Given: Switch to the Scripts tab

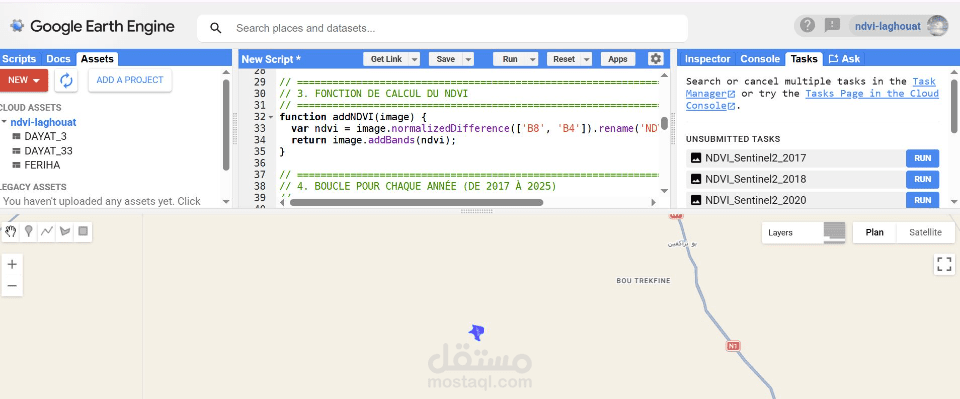Looking at the screenshot, I should tap(19, 59).
